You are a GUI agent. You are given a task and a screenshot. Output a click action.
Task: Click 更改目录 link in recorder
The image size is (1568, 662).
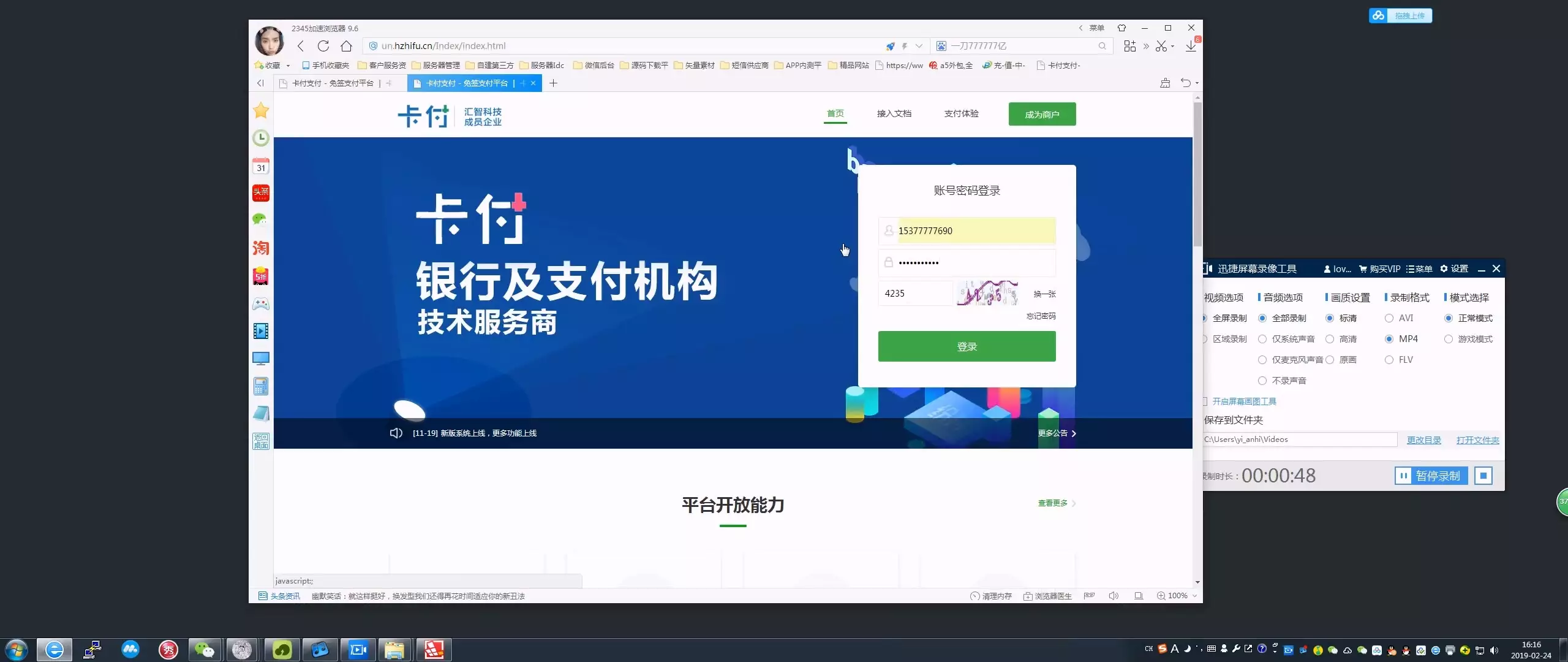pos(1424,440)
